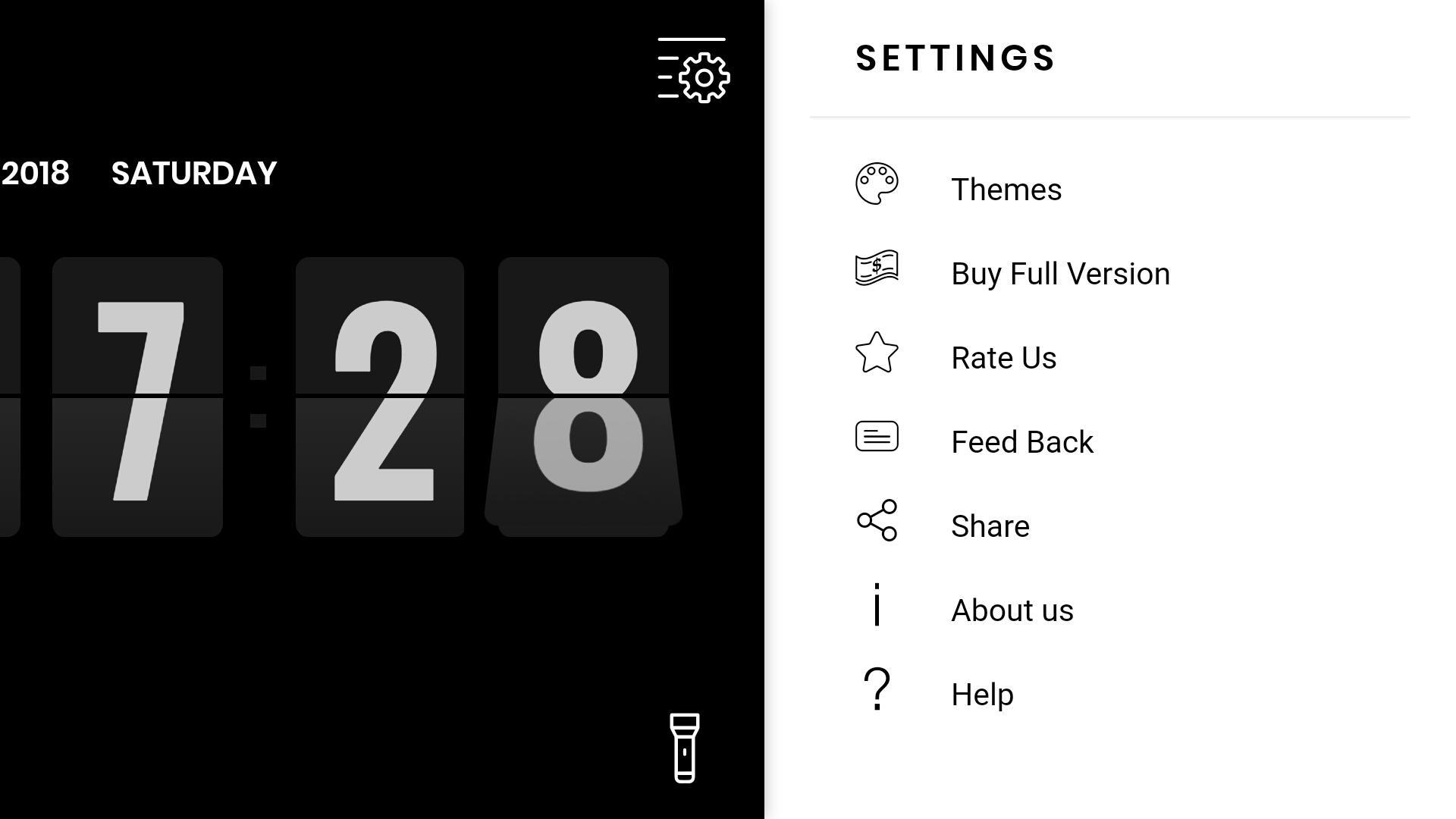Toggle the 2018 year display visibility
The image size is (1456, 819).
[35, 172]
